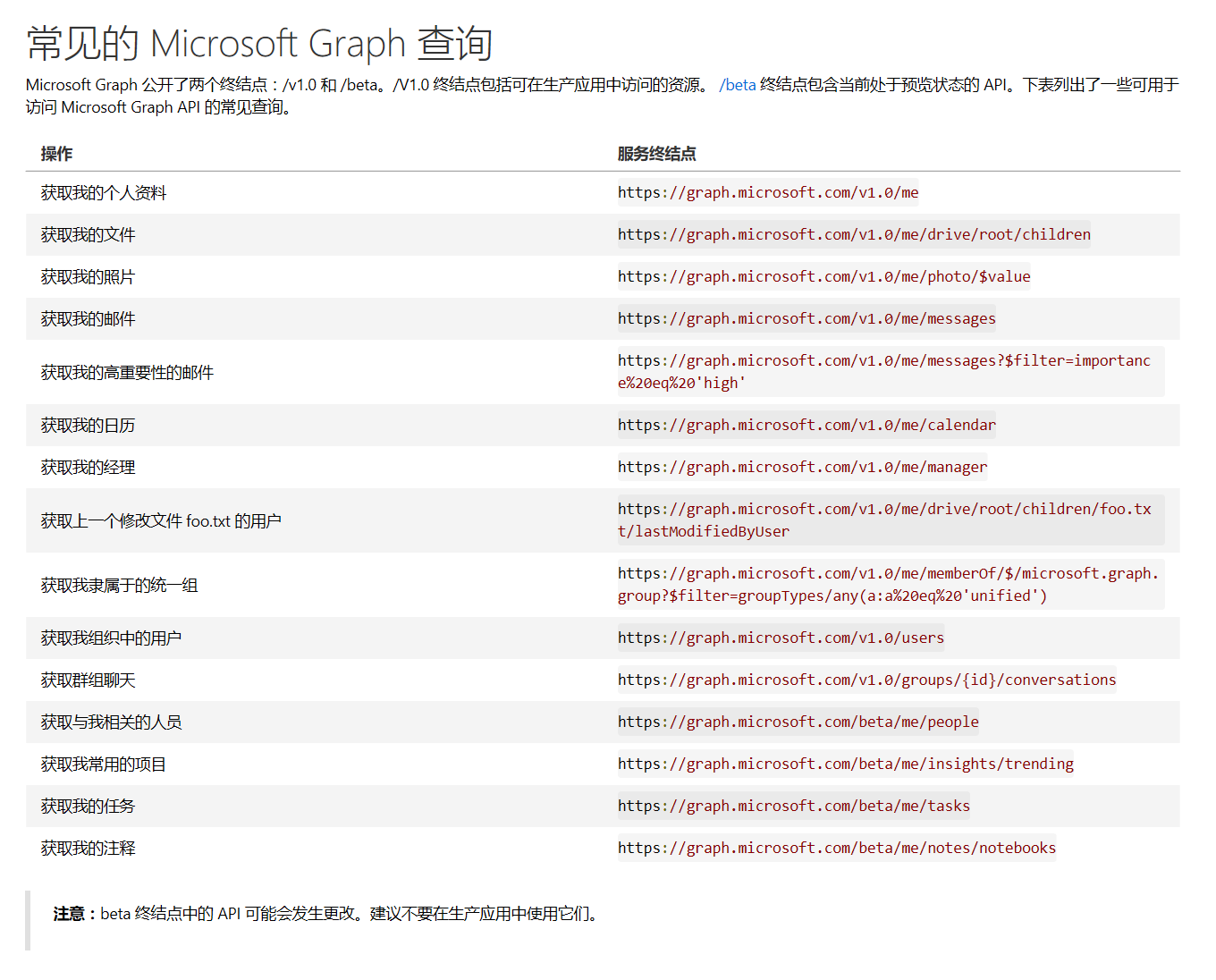Screen dimensions: 1216x980
Task: Click the v1.0/me profile endpoint URL
Action: click(767, 192)
